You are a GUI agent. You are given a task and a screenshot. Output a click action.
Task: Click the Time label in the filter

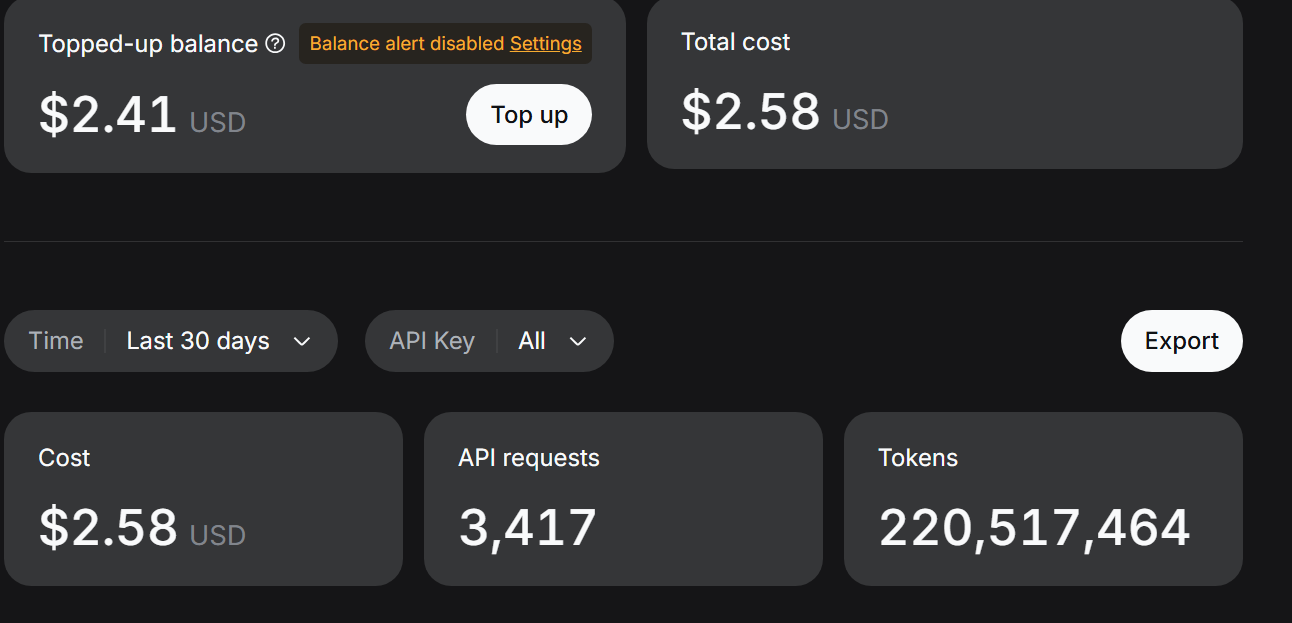(x=56, y=341)
